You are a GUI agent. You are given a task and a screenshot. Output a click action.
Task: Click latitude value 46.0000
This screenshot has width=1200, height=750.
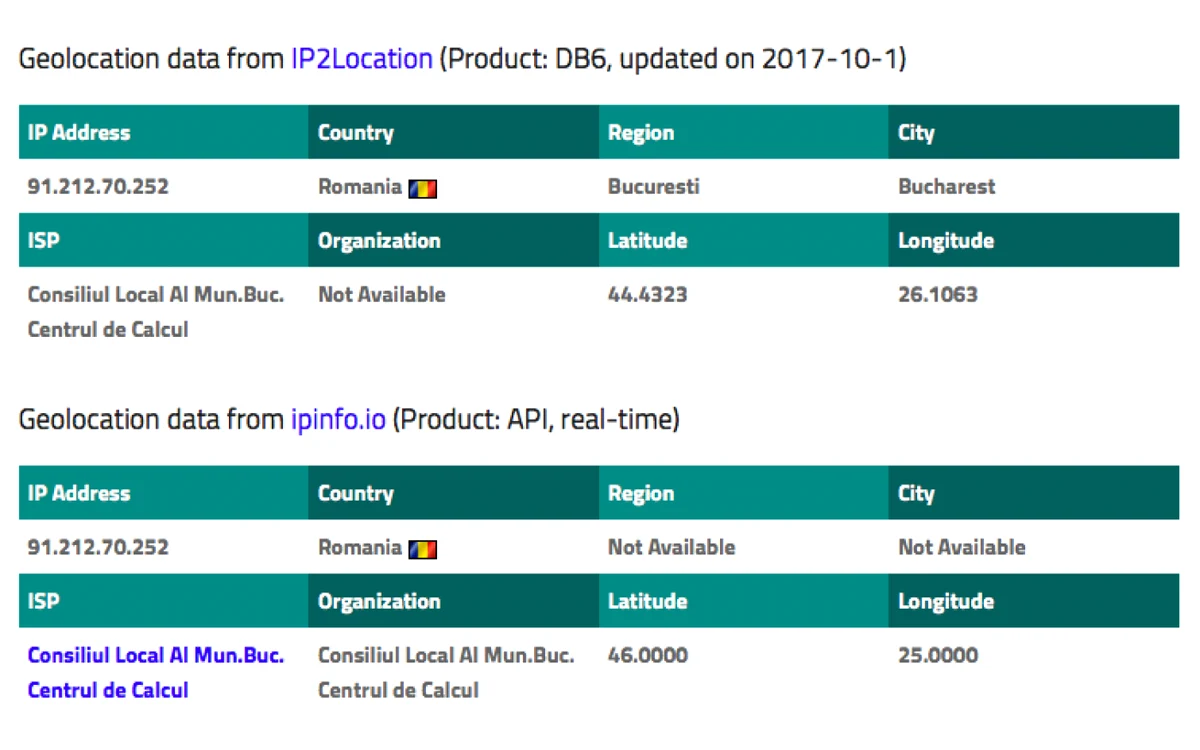click(648, 656)
